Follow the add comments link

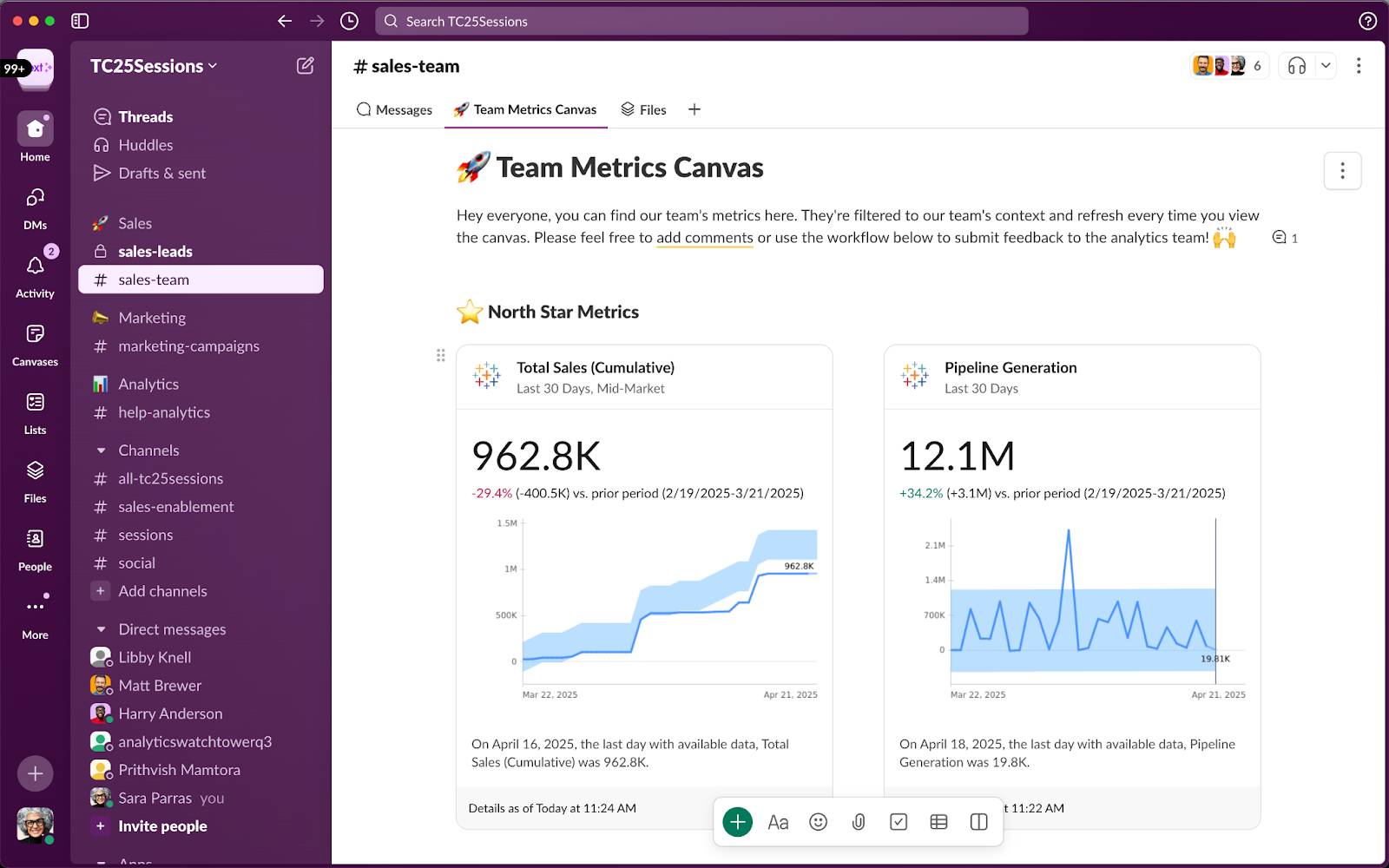(705, 238)
